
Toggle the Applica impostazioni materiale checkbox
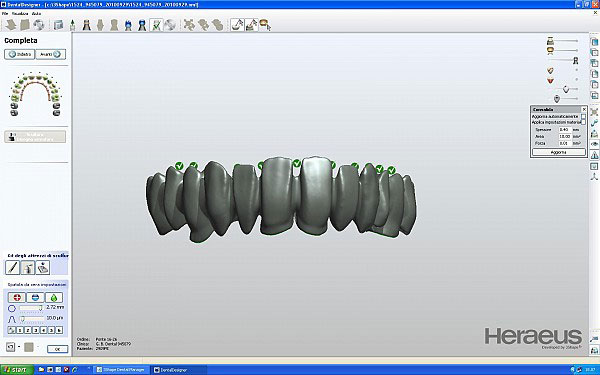(x=583, y=122)
